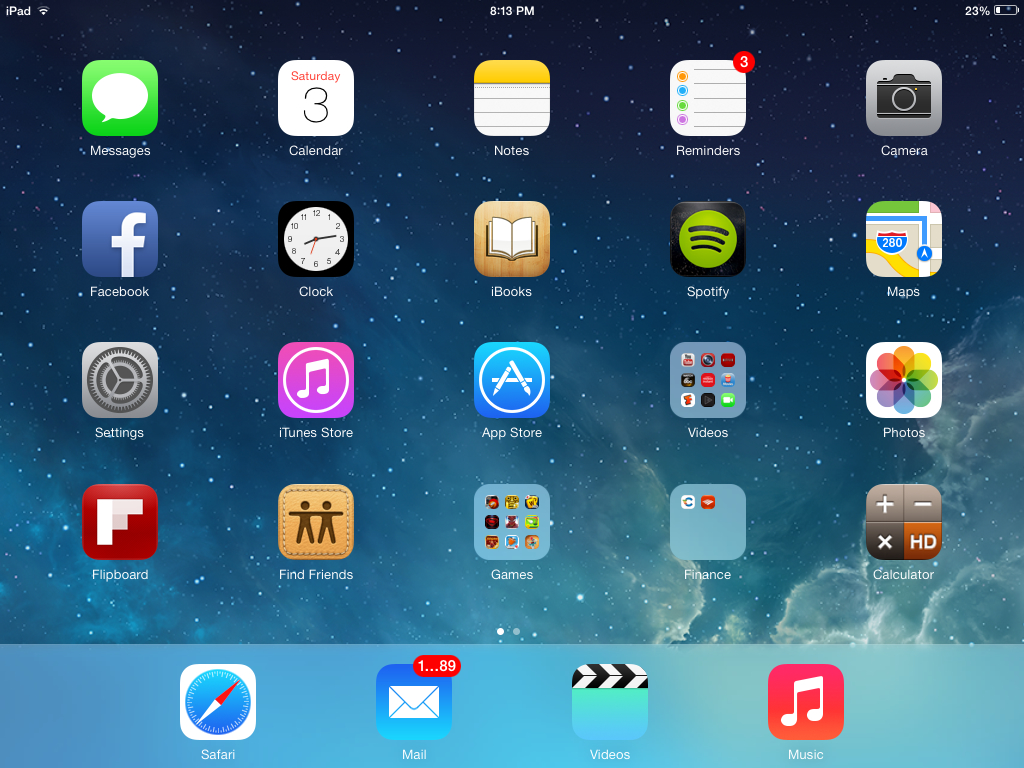Viewport: 1024px width, 768px height.
Task: Tap the Find Friends label text
Action: coord(315,575)
